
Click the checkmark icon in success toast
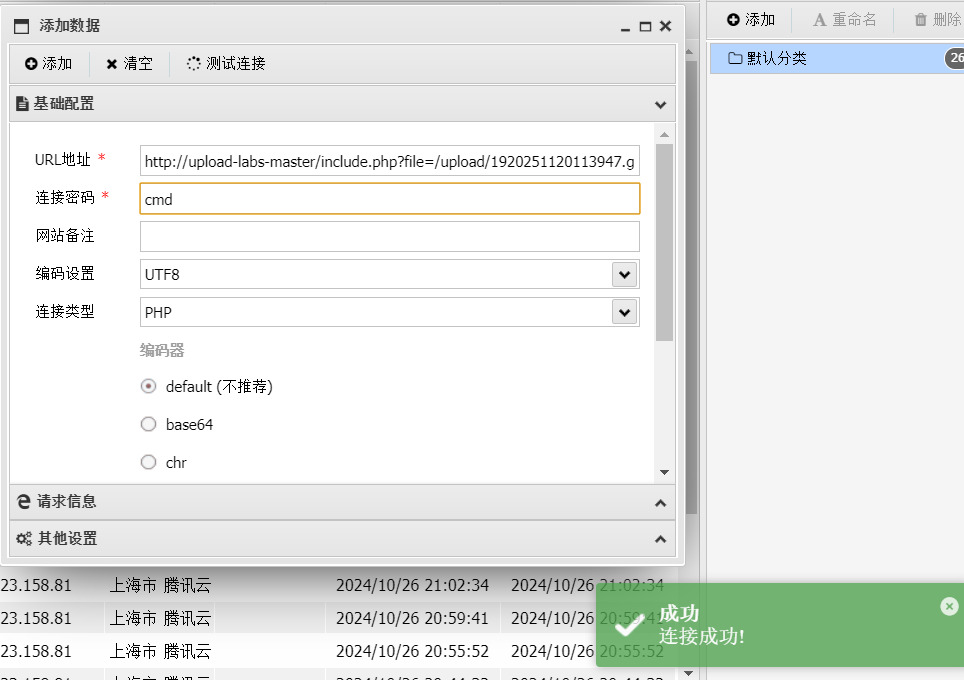click(630, 625)
